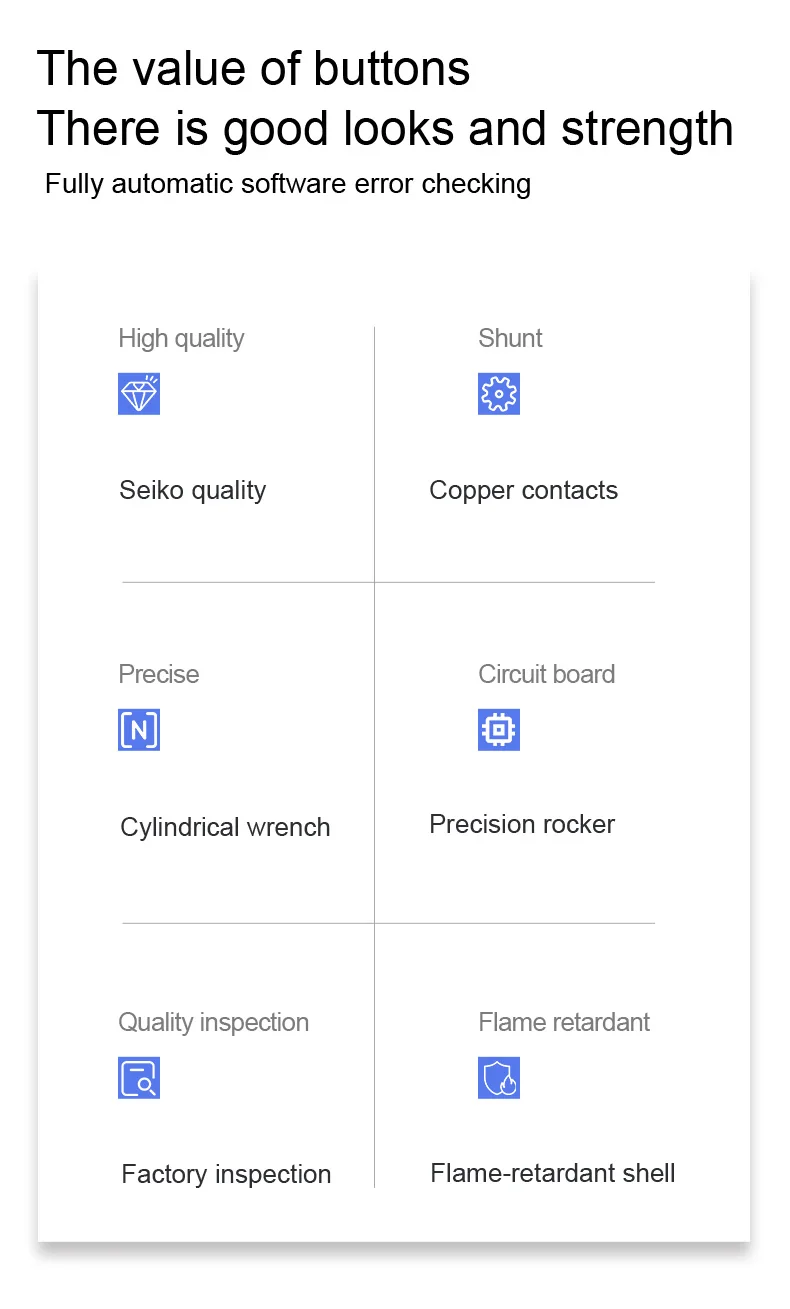This screenshot has width=790, height=1309.
Task: Click the Seiko quality label
Action: point(193,490)
